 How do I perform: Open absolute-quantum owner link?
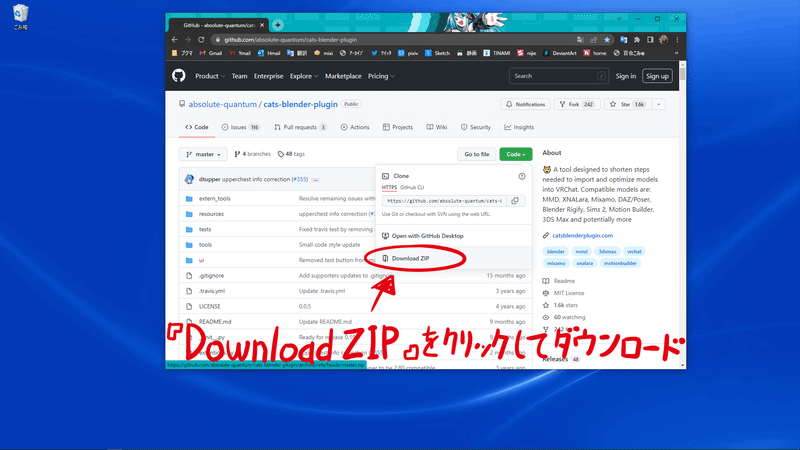click(222, 104)
